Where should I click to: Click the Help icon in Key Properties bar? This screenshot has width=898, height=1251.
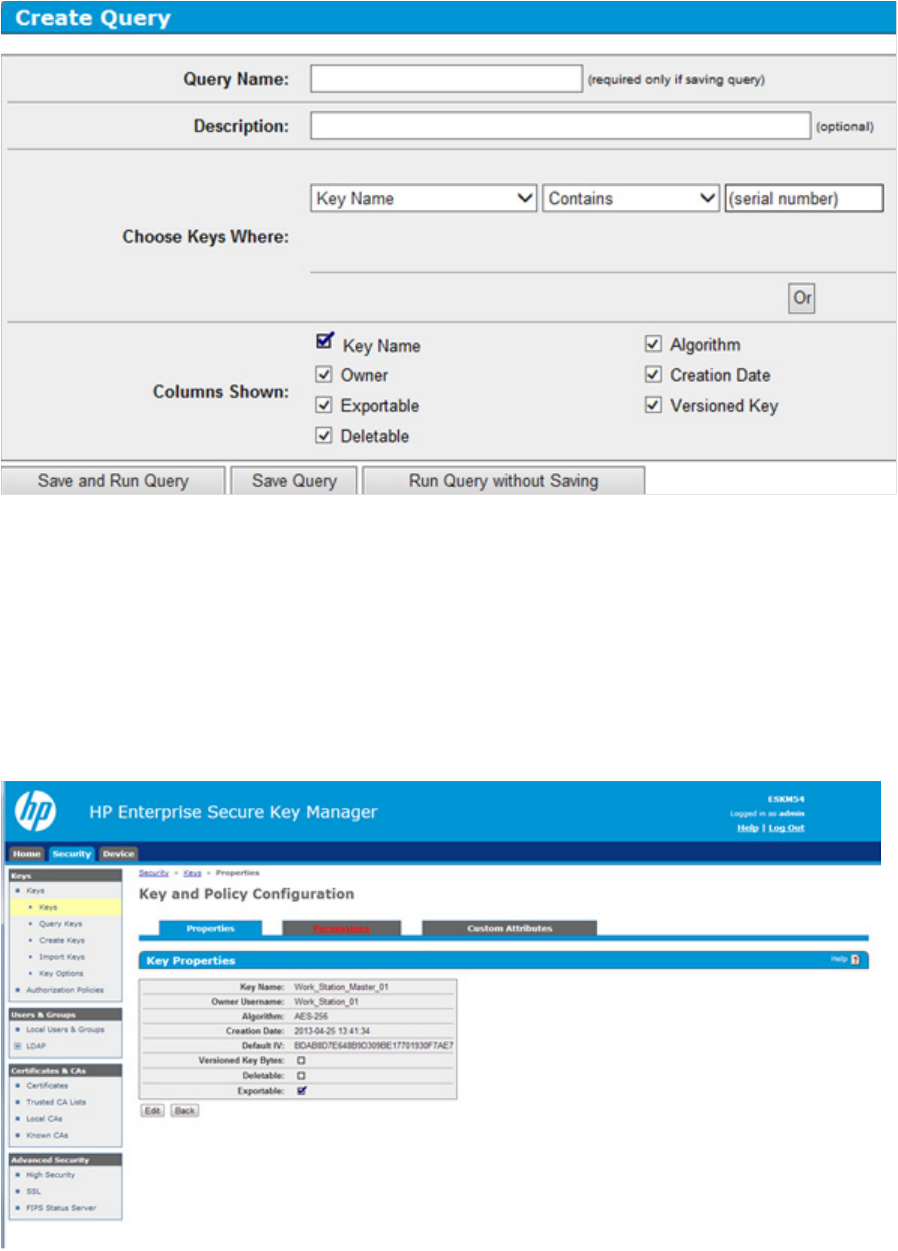click(853, 959)
